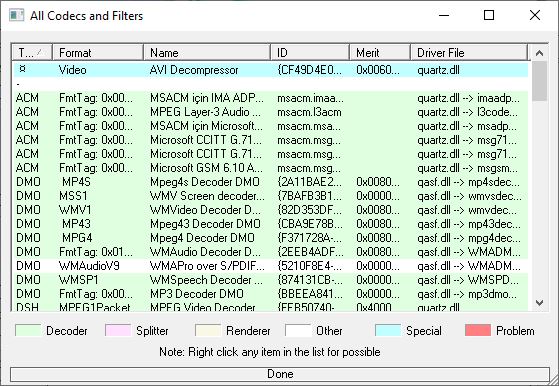
Task: Click the MPG4 format cell
Action: pos(77,238)
